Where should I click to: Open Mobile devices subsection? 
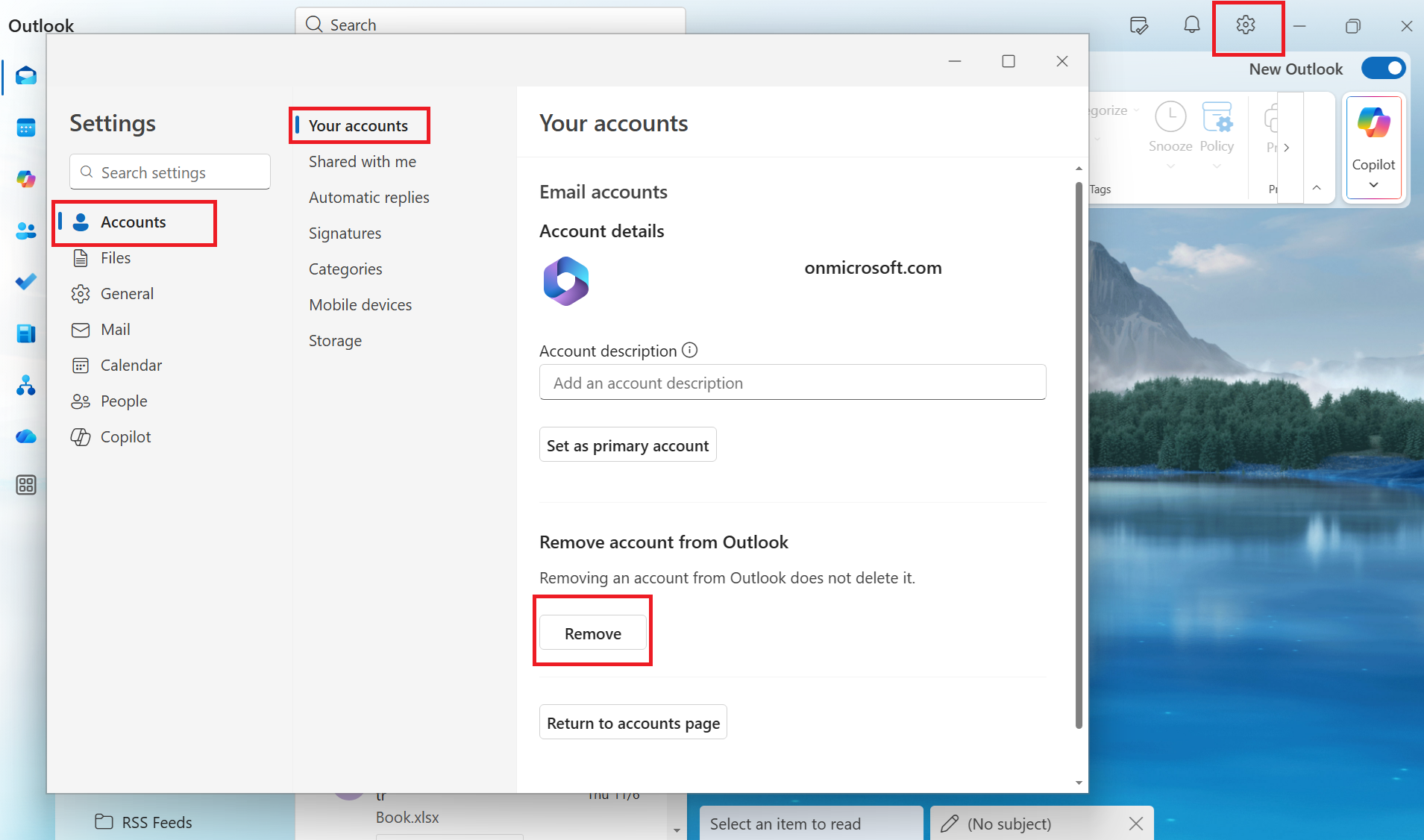360,305
